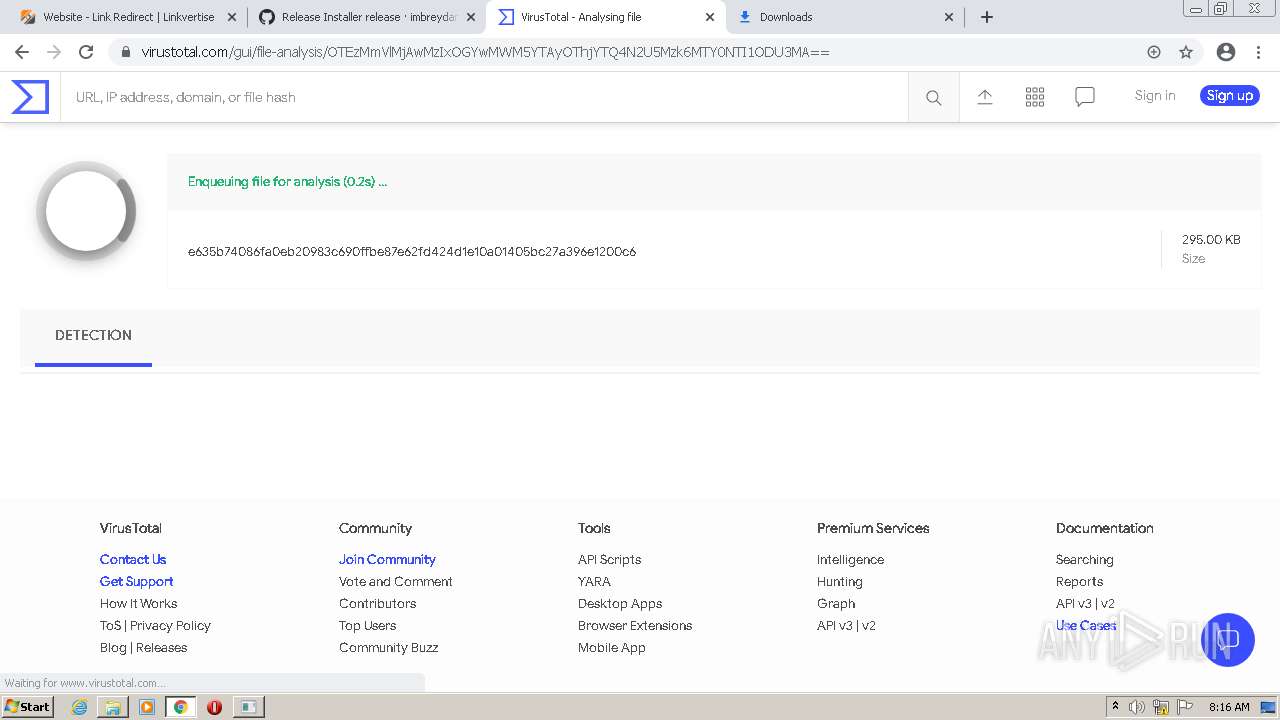This screenshot has height=720, width=1280.
Task: Click the file hash e635b740... text
Action: (x=412, y=251)
